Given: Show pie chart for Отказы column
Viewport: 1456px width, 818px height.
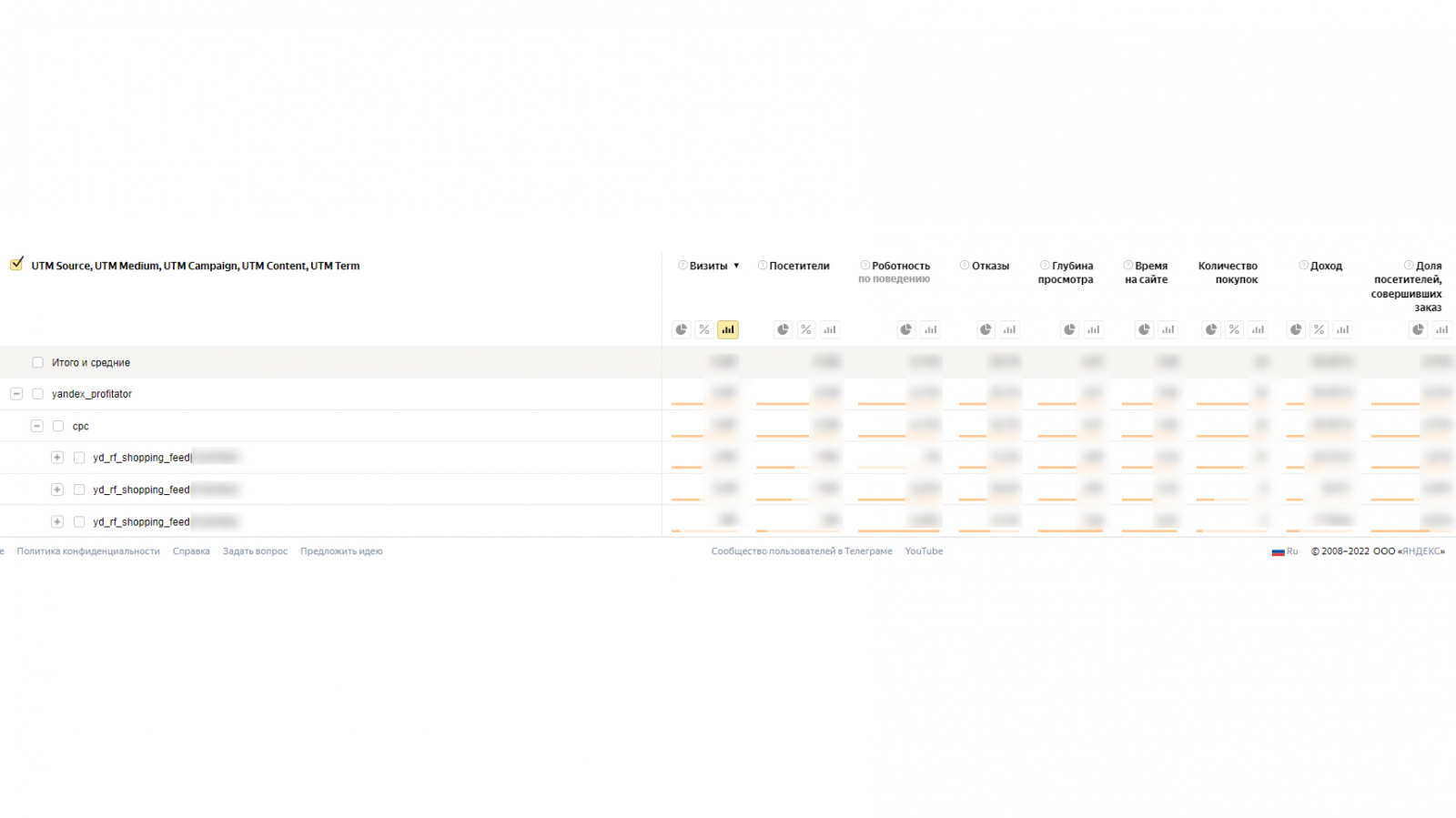Looking at the screenshot, I should (x=986, y=329).
